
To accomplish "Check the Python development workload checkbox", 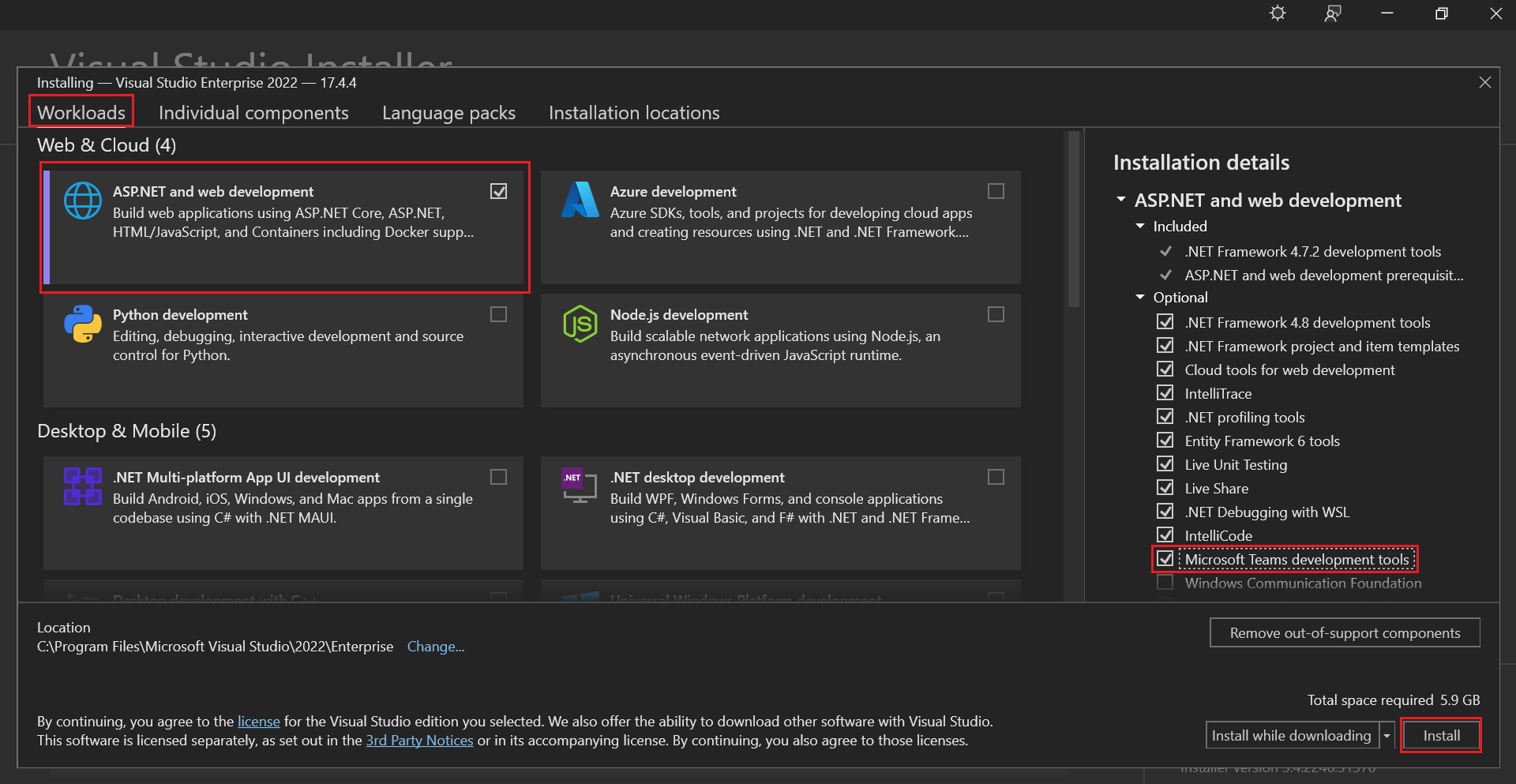I will point(498,314).
